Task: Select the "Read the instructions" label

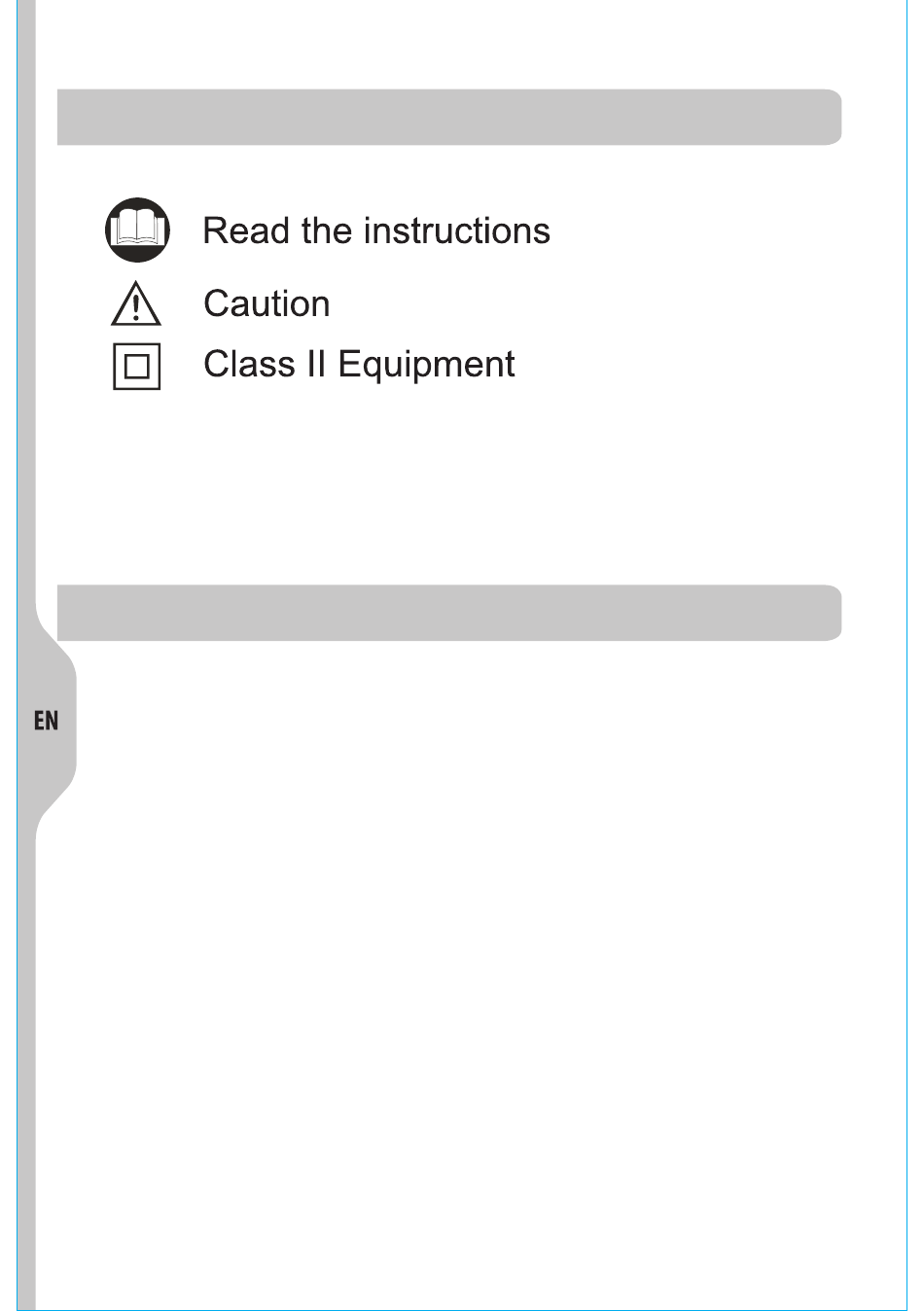Action: [376, 231]
